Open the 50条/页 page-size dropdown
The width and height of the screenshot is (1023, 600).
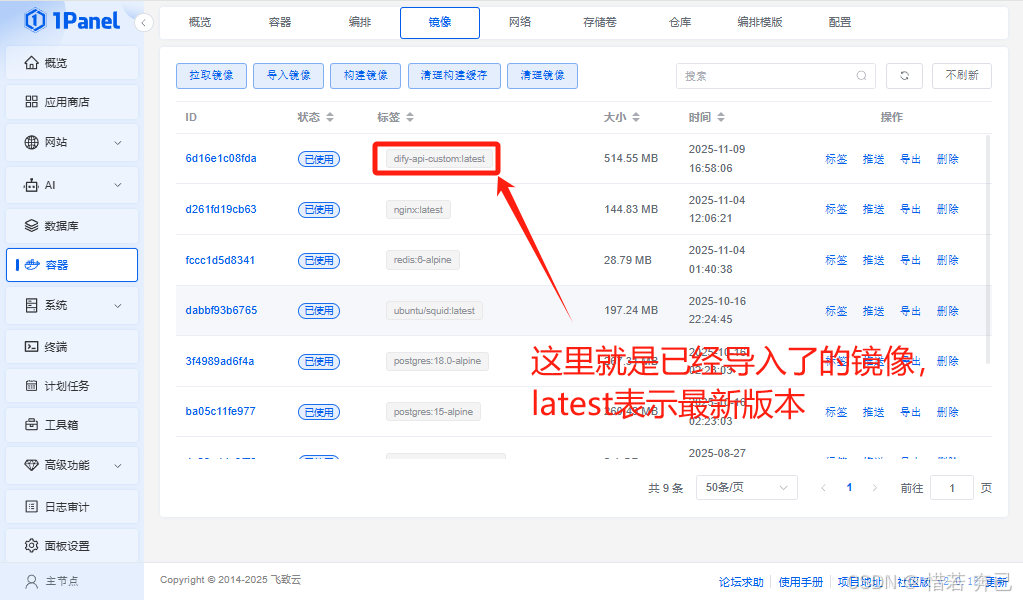746,487
